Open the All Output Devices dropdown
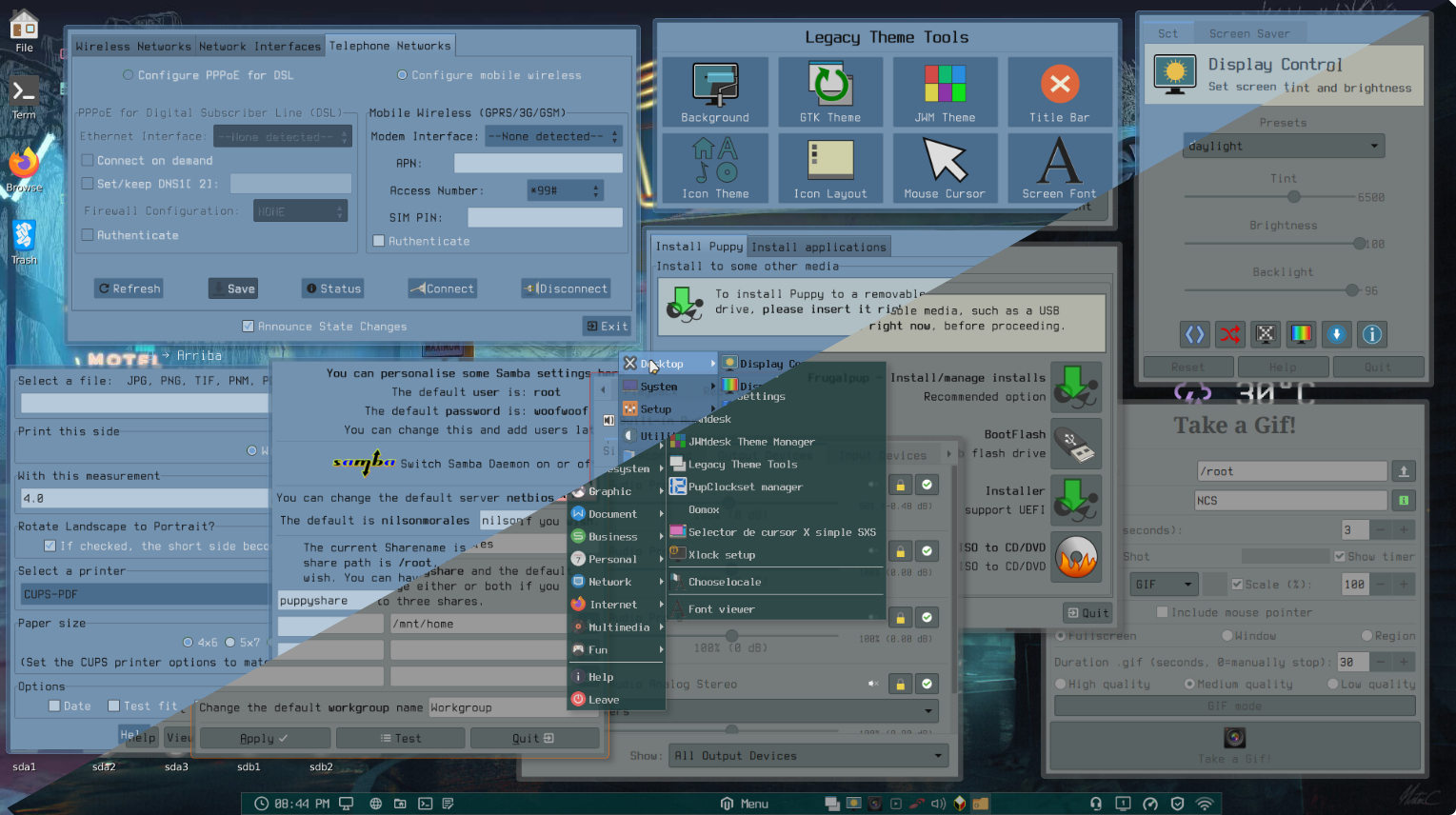 point(808,755)
